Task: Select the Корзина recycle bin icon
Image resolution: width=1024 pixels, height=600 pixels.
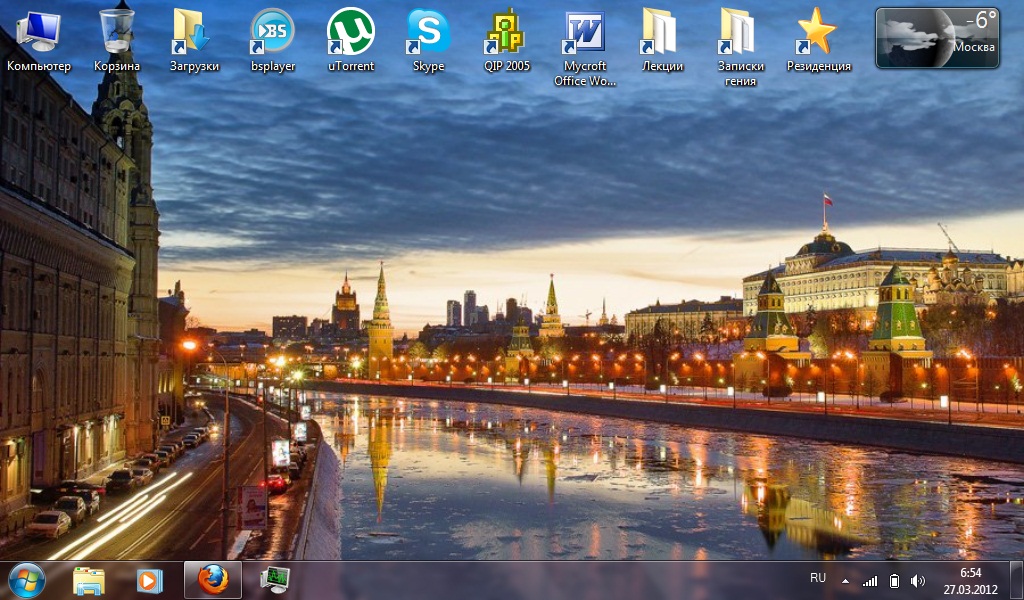Action: 117,33
